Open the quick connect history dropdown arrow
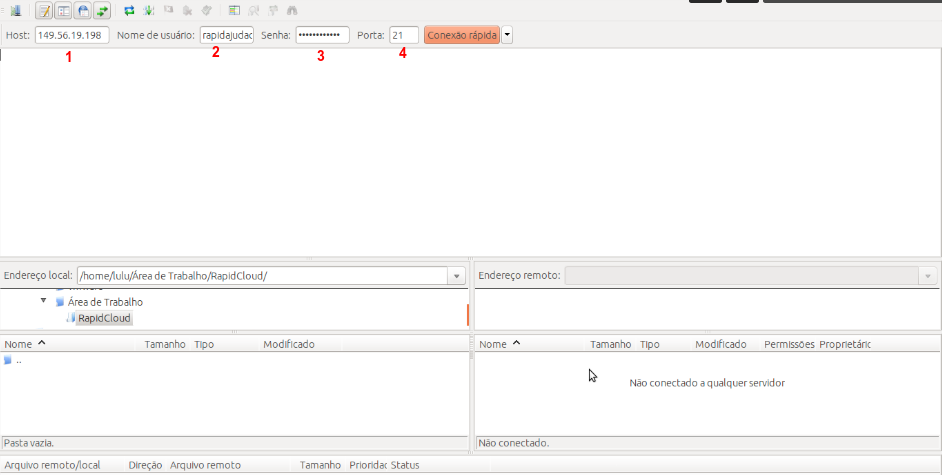Screen dimensions: 942x475 pos(507,35)
